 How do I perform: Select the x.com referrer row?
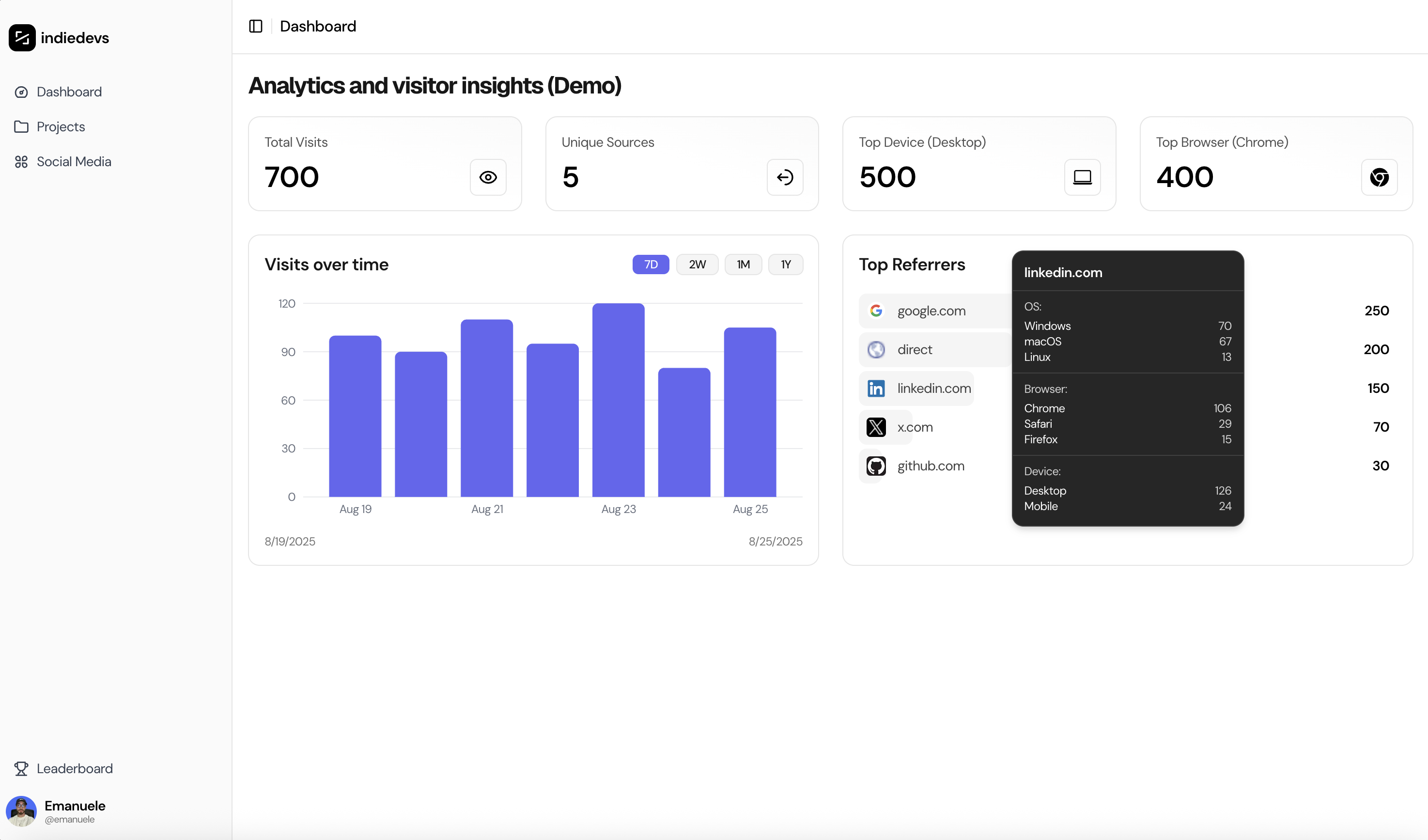1128,427
